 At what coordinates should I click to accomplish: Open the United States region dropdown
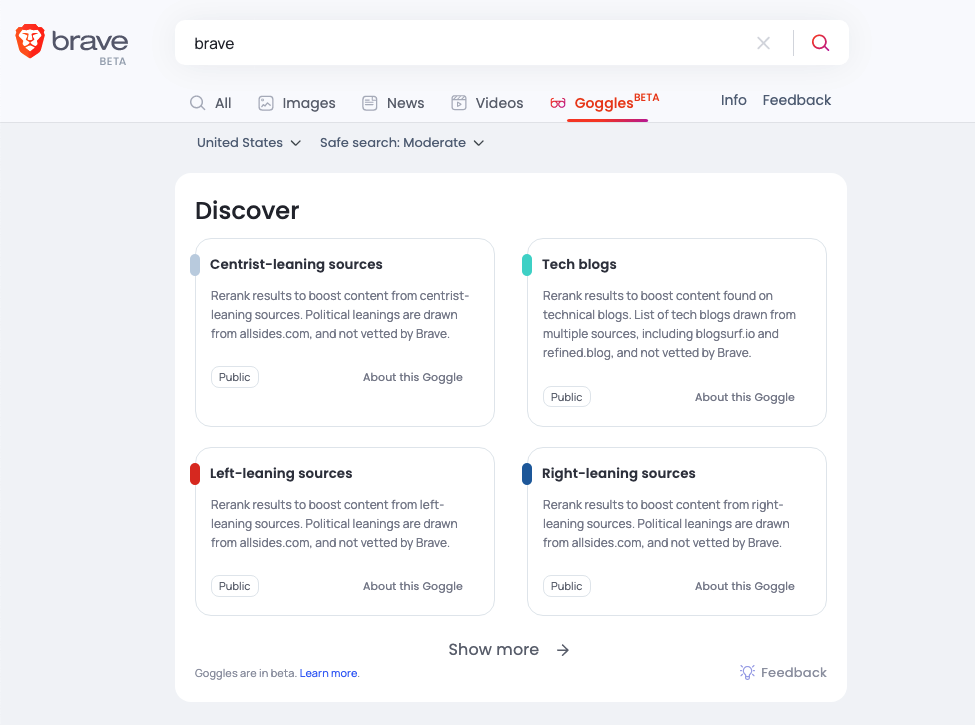(249, 142)
